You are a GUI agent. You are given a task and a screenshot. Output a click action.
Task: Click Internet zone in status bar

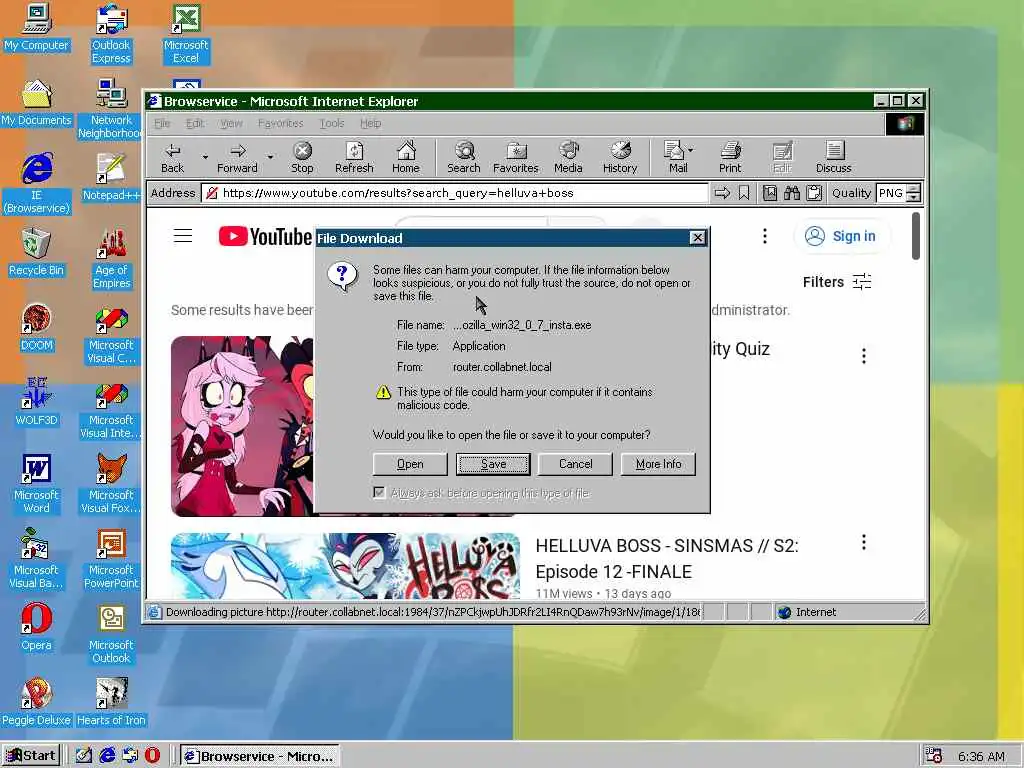807,612
